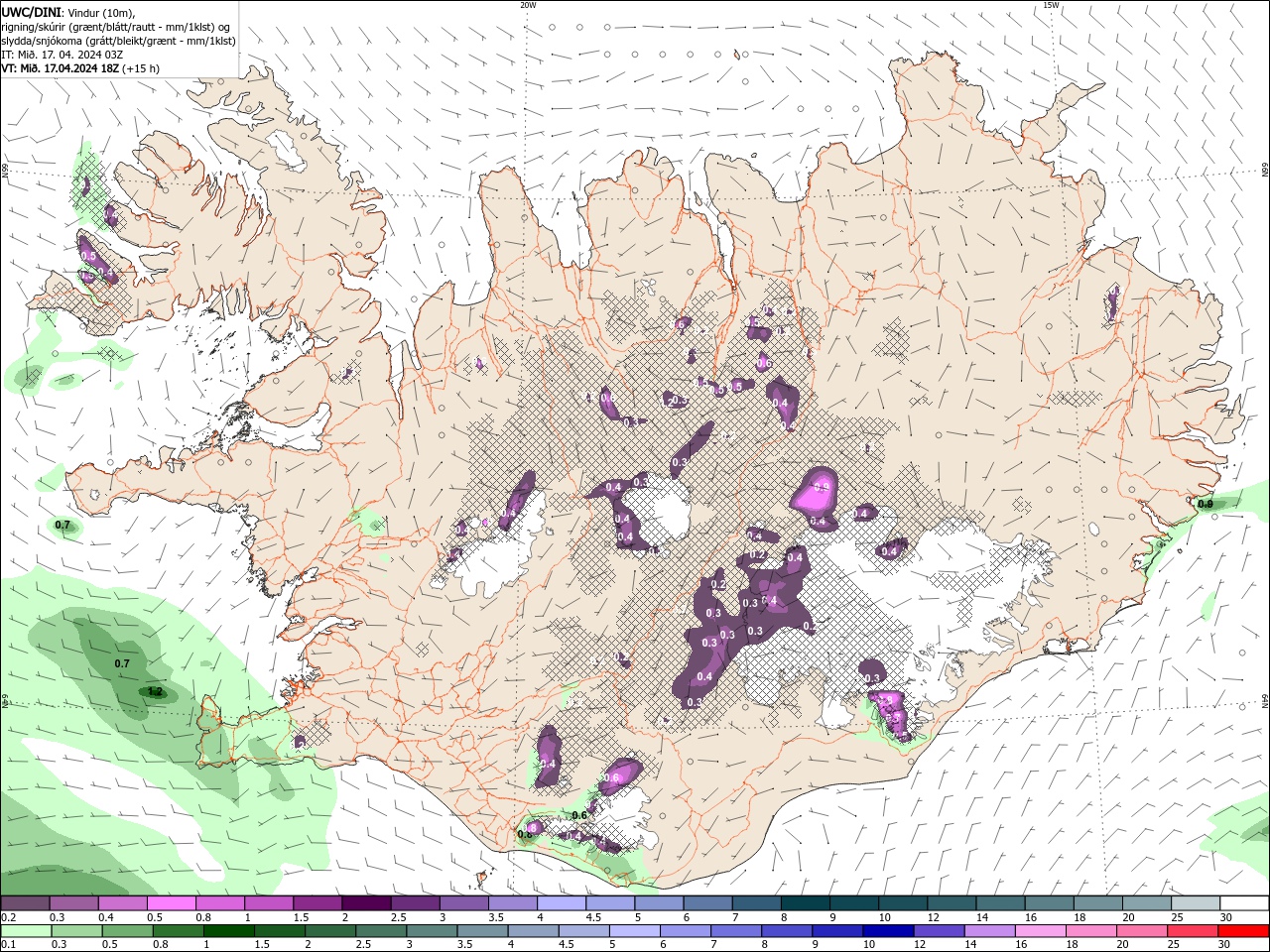
Task: Click the 'slydda/snjókoma' legend description line
Action: tap(119, 41)
